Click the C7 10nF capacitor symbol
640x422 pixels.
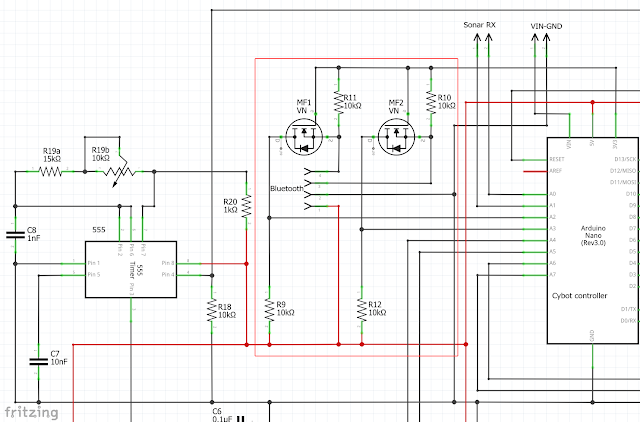coord(39,361)
